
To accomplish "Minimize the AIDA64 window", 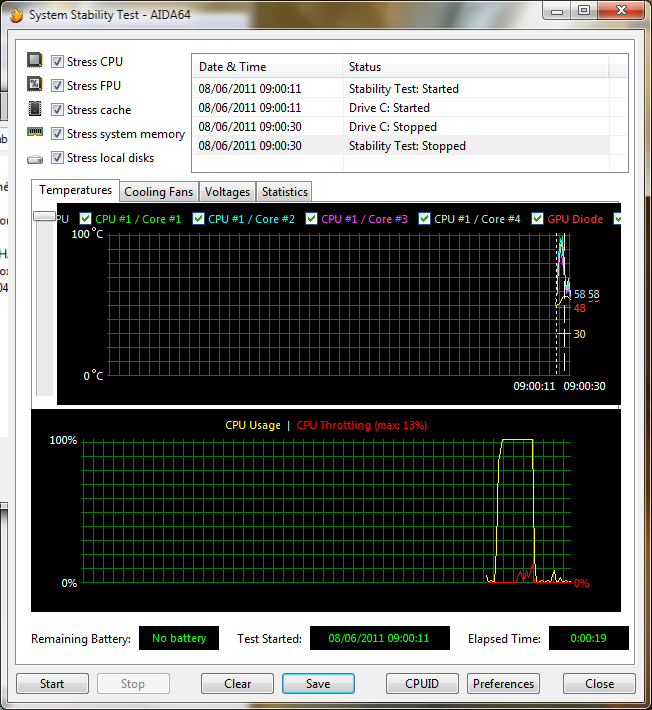I will click(556, 10).
